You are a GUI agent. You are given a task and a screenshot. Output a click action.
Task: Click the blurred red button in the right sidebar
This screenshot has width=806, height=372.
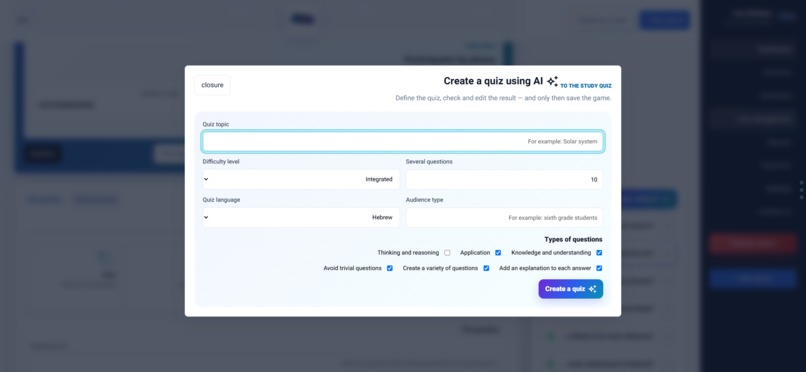(753, 244)
